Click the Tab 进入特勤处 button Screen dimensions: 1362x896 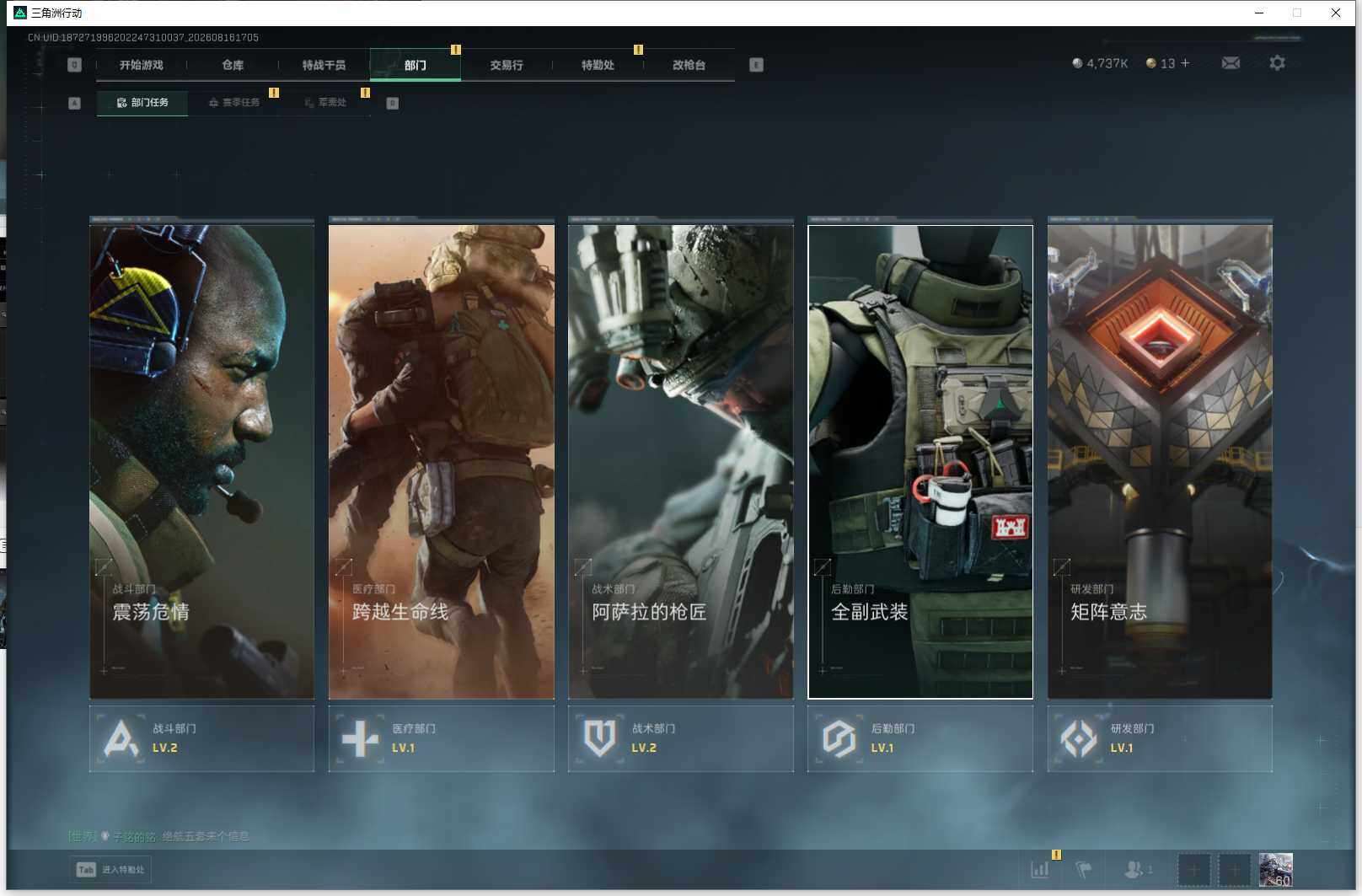[110, 869]
